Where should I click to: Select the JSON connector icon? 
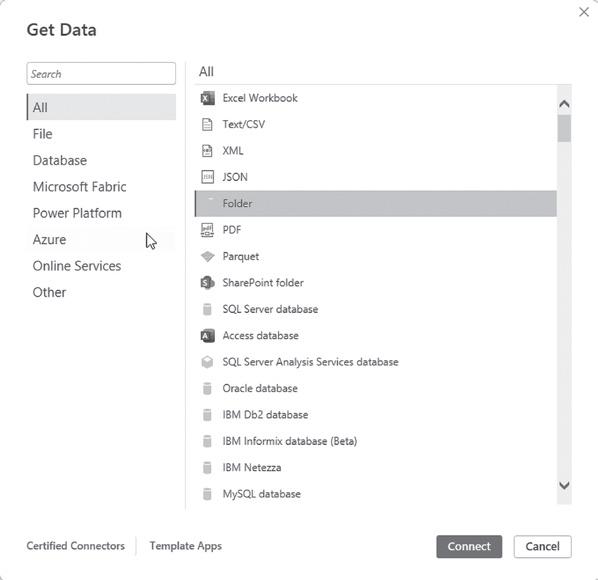207,177
